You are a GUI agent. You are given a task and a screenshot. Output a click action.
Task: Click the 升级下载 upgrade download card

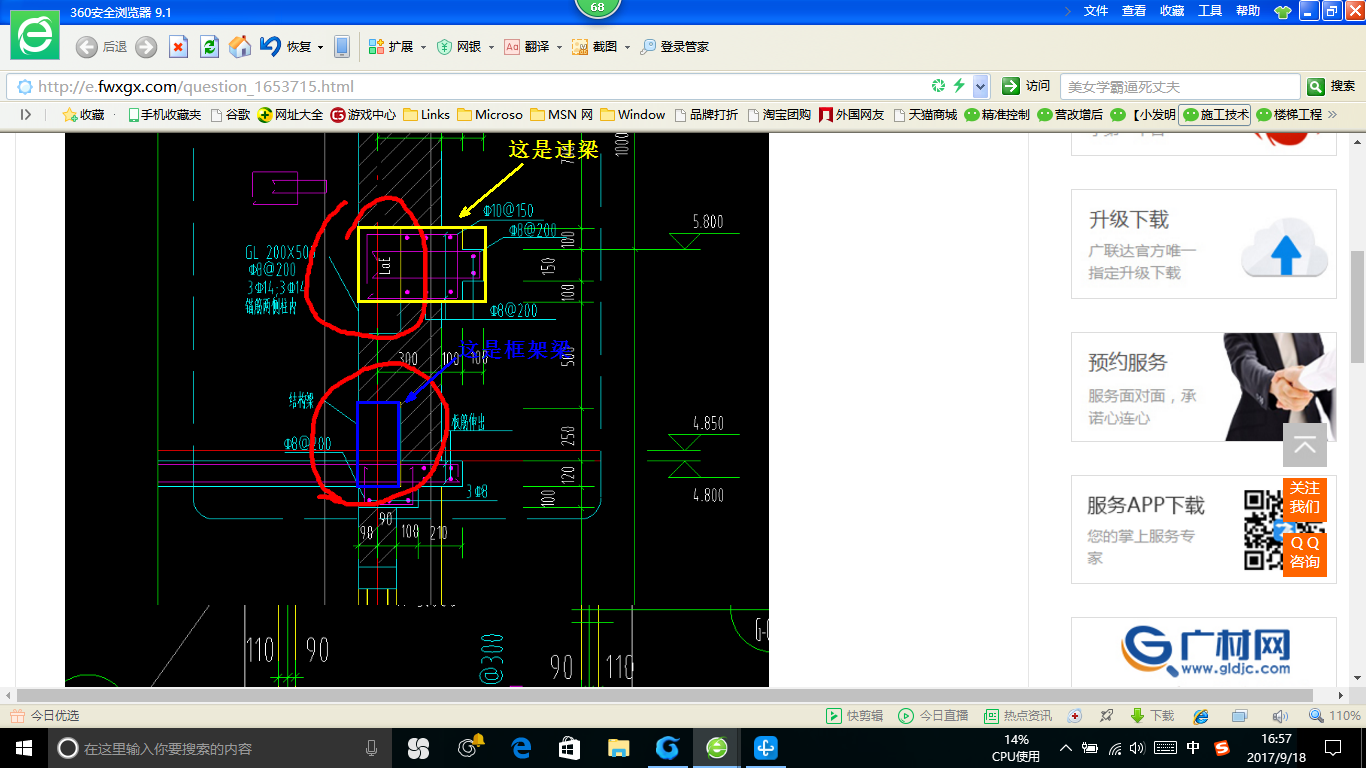pos(1204,244)
